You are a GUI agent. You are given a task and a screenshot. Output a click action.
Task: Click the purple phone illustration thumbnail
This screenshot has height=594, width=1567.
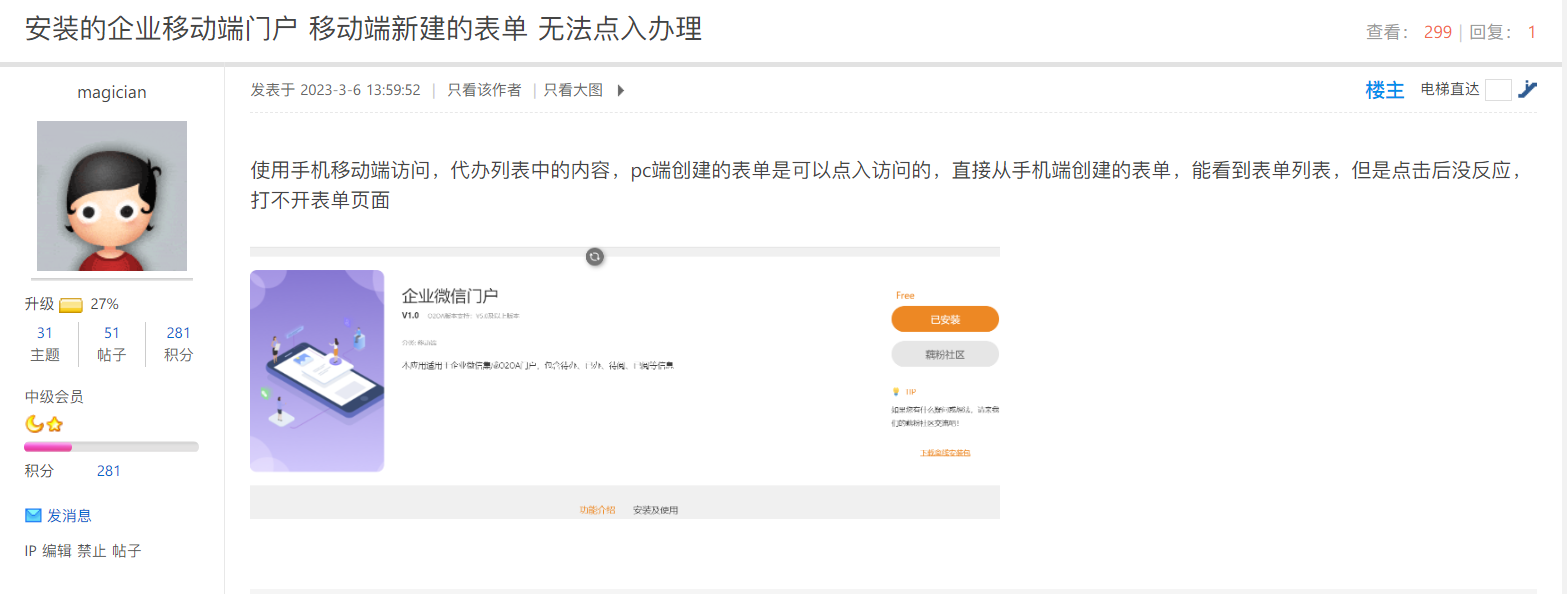(x=317, y=370)
